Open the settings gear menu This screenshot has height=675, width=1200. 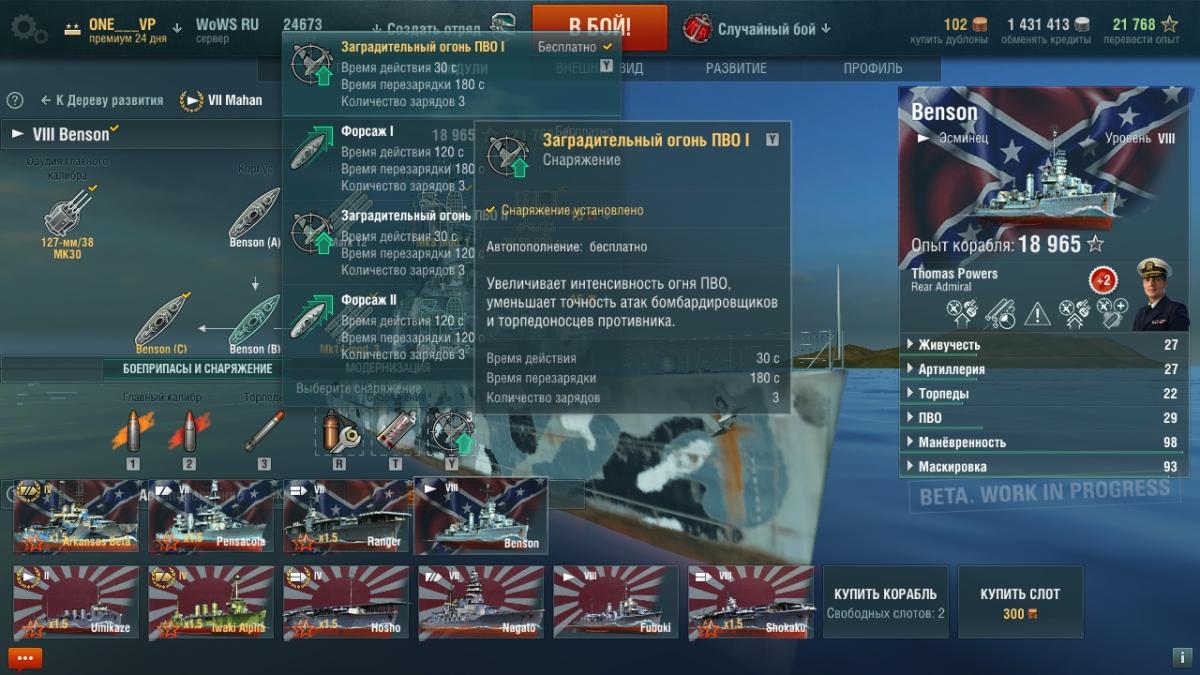[x=28, y=28]
